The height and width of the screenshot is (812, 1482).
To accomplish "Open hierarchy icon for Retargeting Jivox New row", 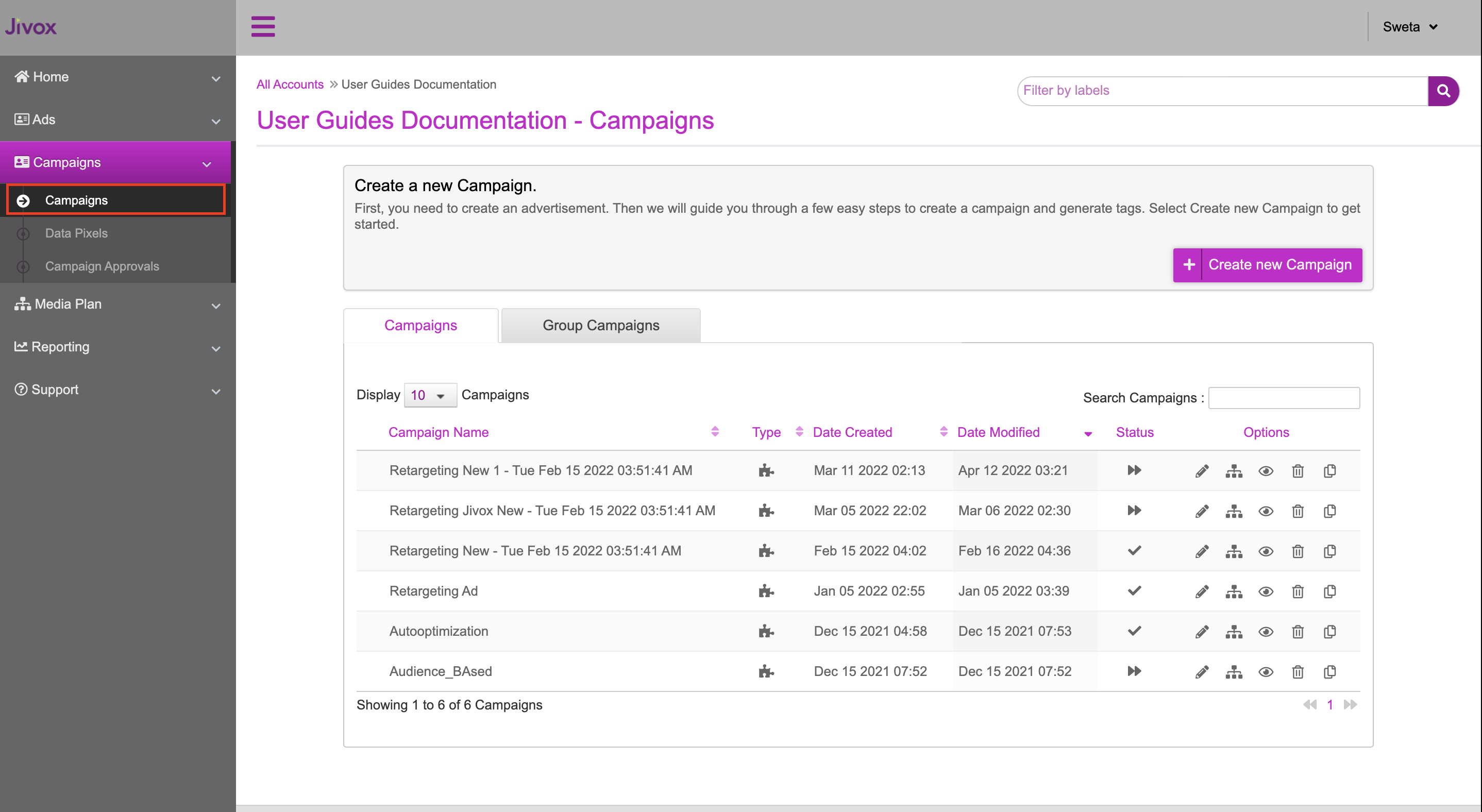I will coord(1234,511).
